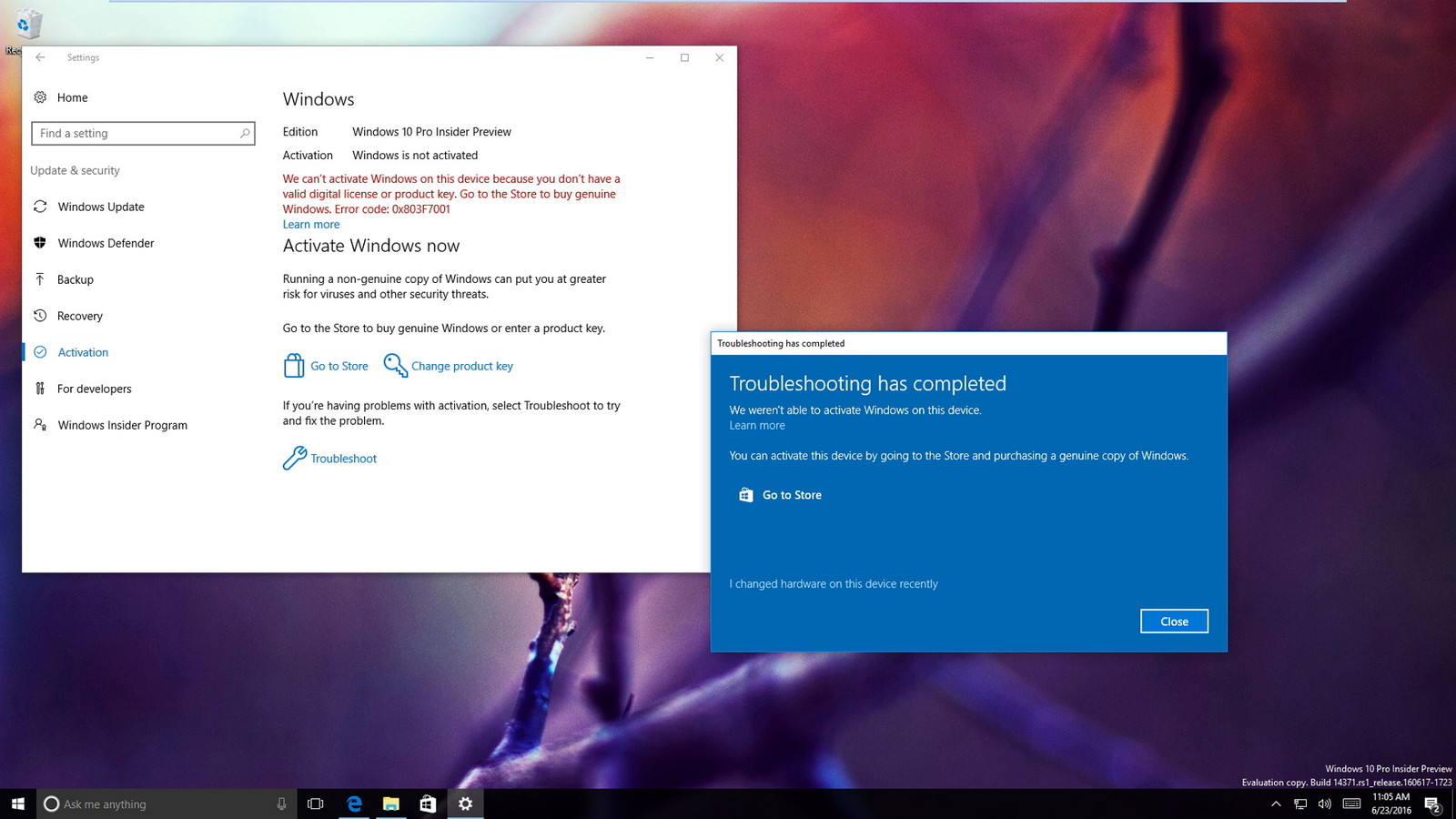The width and height of the screenshot is (1456, 819).
Task: Open Microsoft Edge from the taskbar
Action: coord(354,804)
